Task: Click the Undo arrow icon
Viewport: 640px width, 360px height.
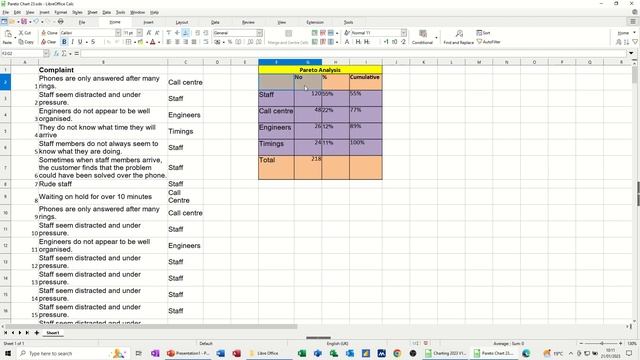Action: (x=36, y=21)
